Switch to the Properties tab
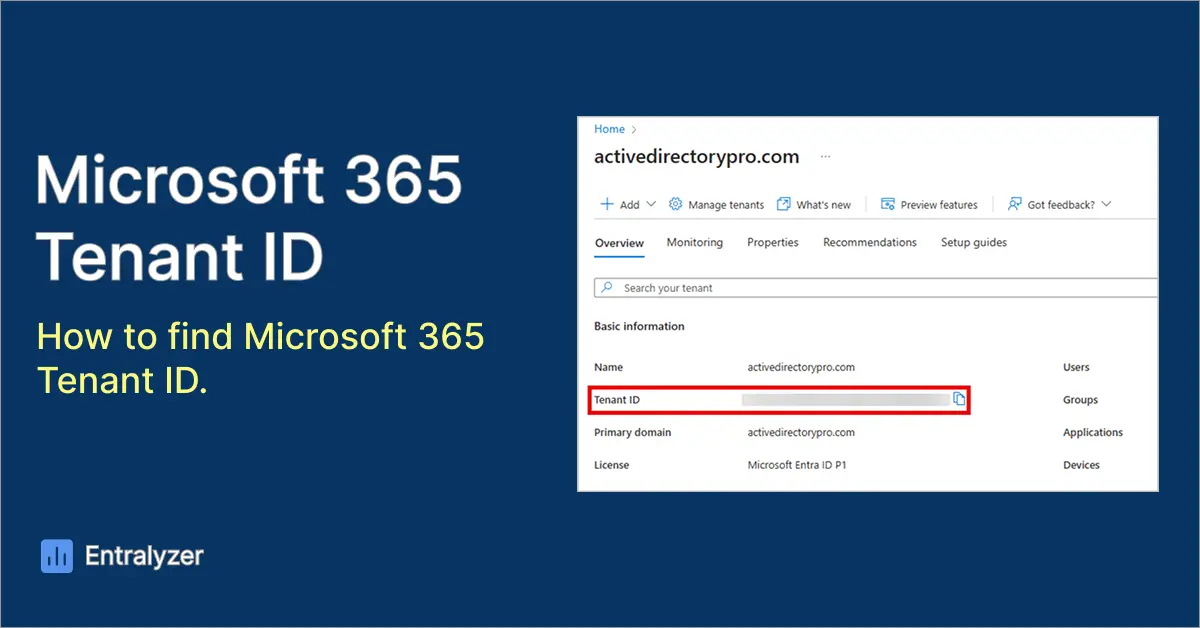Image resolution: width=1200 pixels, height=628 pixels. (x=773, y=243)
